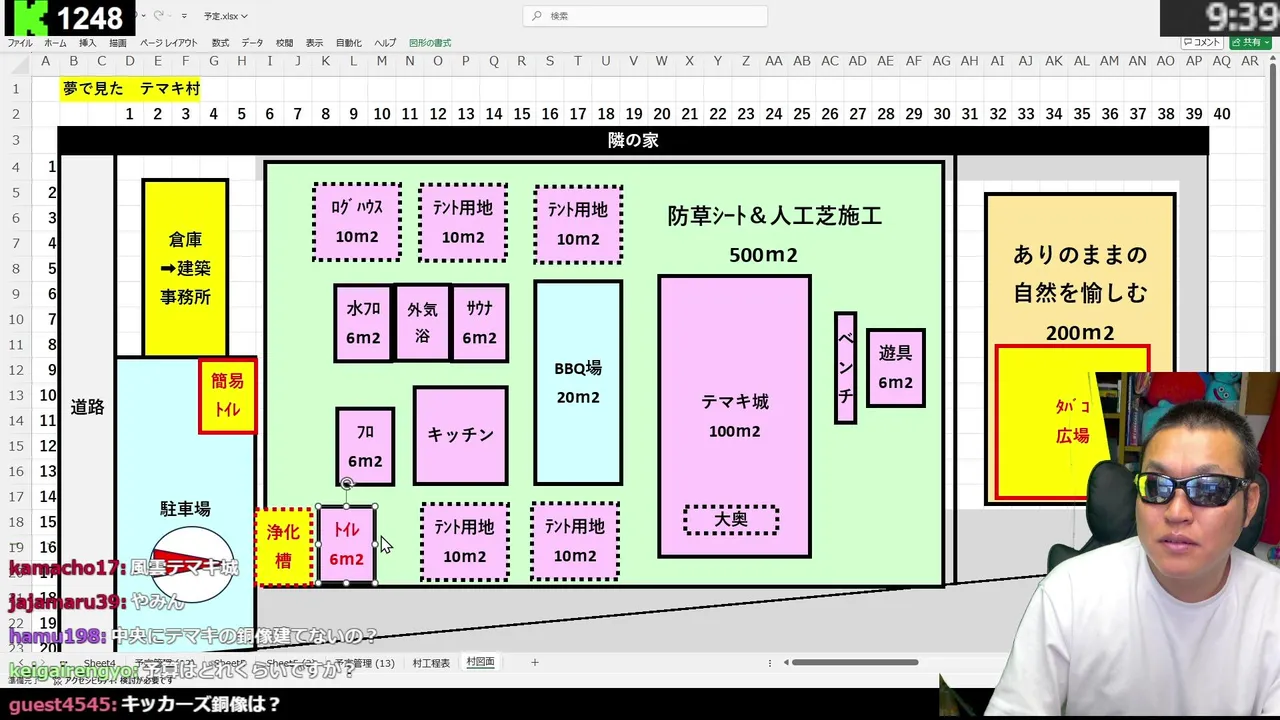Select column header AK
Viewport: 1280px width, 720px height.
(x=1053, y=61)
